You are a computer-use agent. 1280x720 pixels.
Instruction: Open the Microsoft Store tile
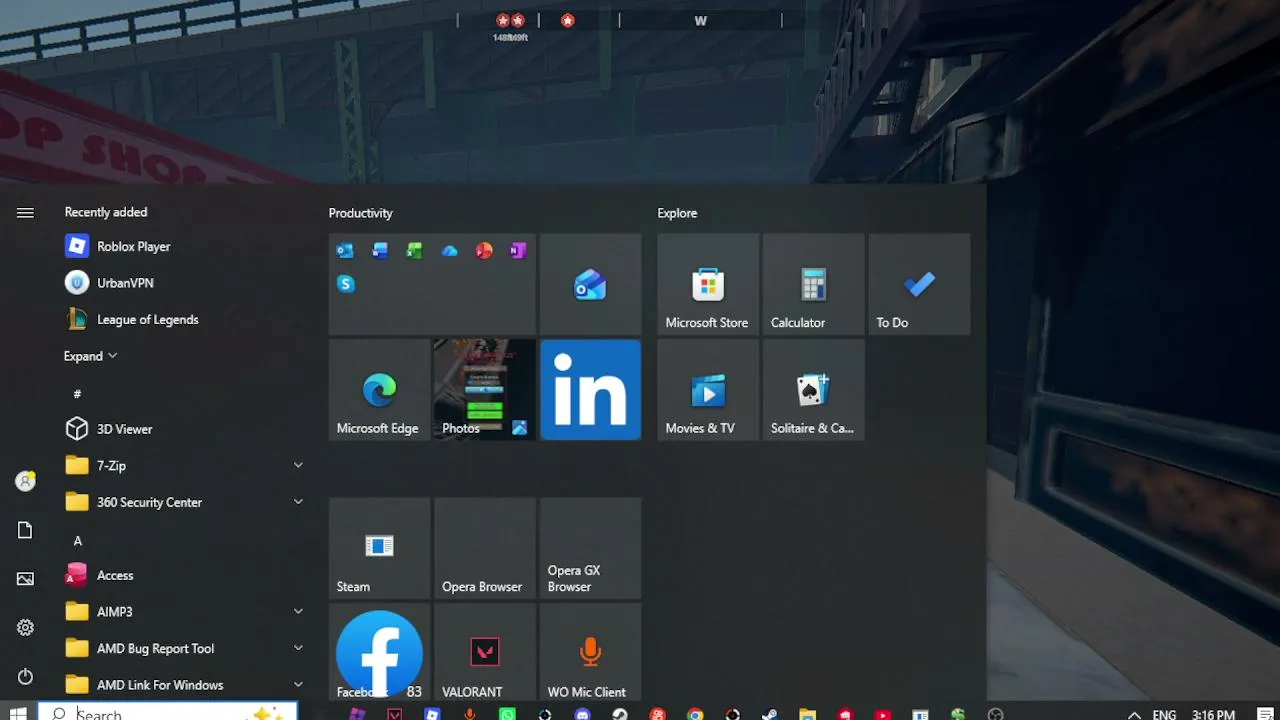(x=708, y=284)
